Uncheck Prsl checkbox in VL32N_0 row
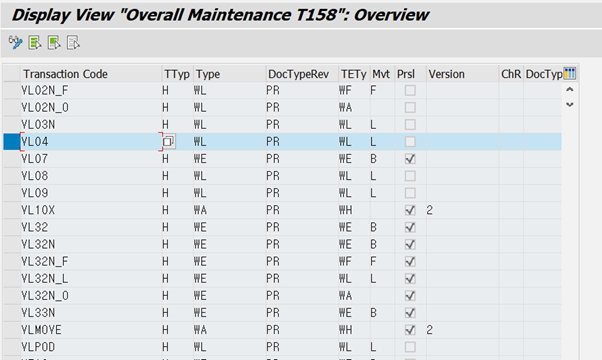Viewport: 602px width, 360px height. pos(410,296)
